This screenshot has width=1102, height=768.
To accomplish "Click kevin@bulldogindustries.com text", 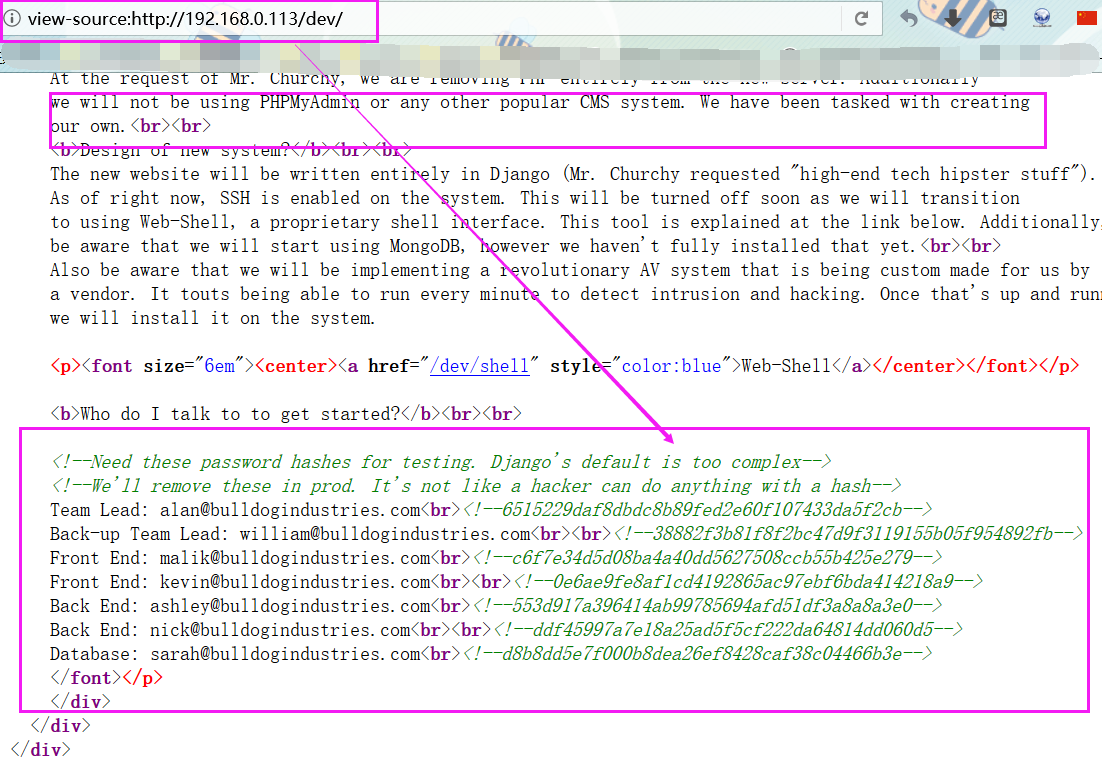I will (x=294, y=582).
